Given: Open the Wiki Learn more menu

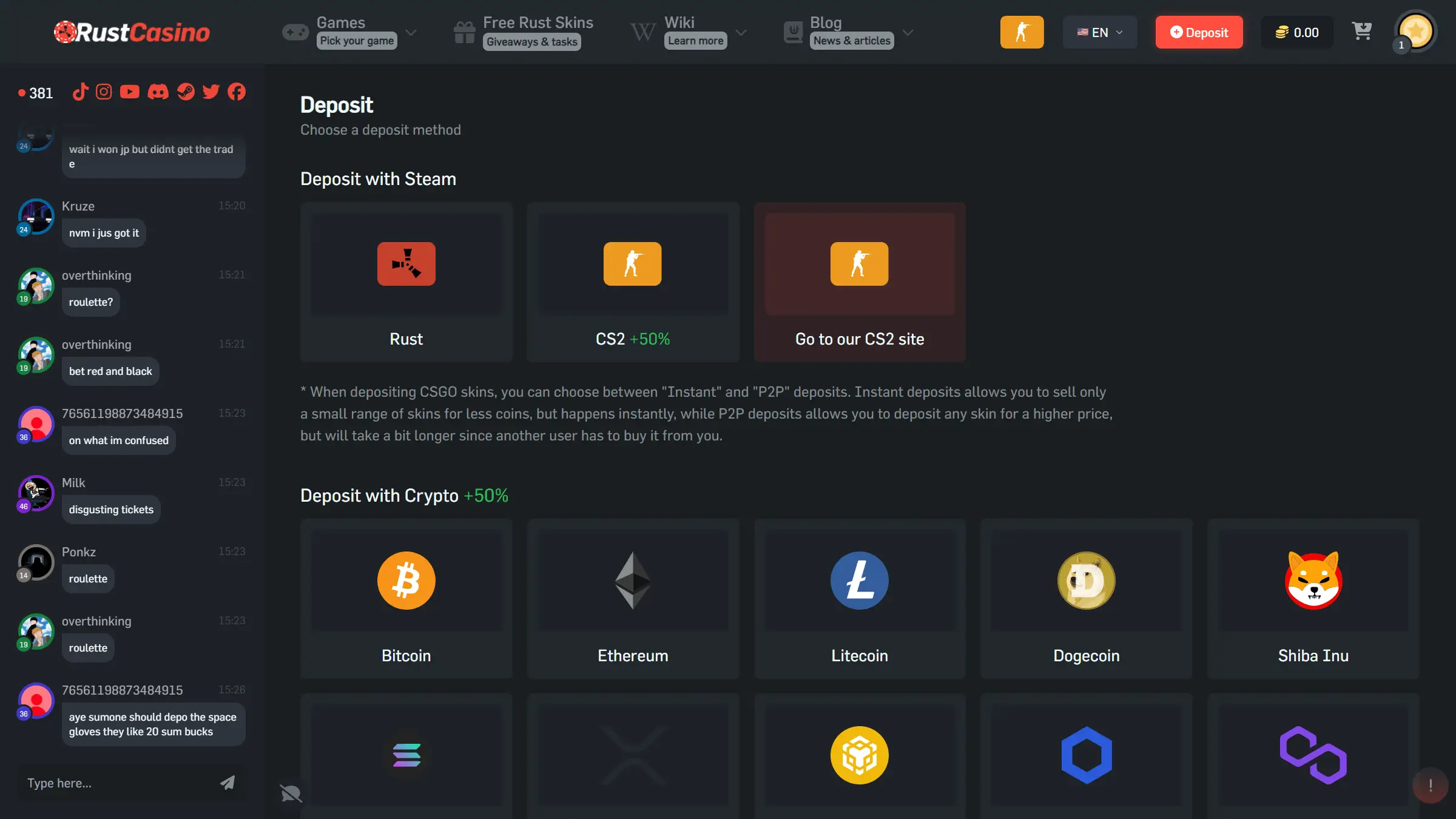Looking at the screenshot, I should pos(688,32).
